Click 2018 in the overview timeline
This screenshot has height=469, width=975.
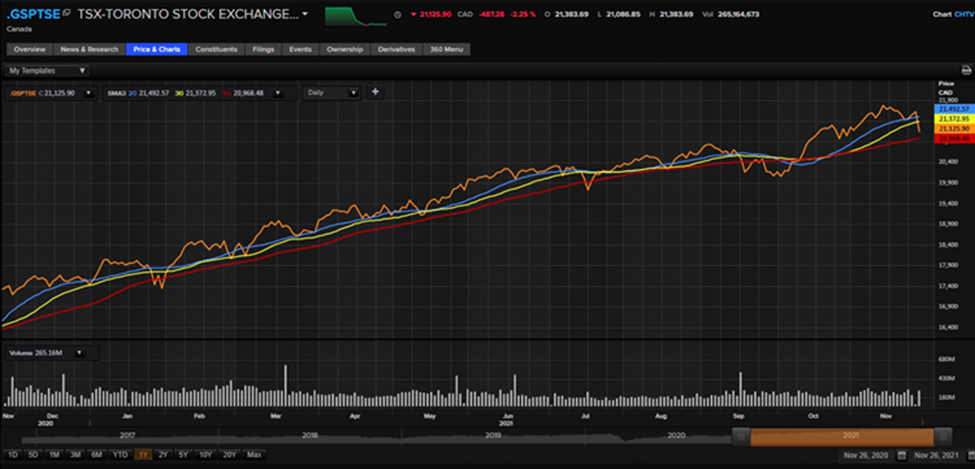(x=310, y=435)
